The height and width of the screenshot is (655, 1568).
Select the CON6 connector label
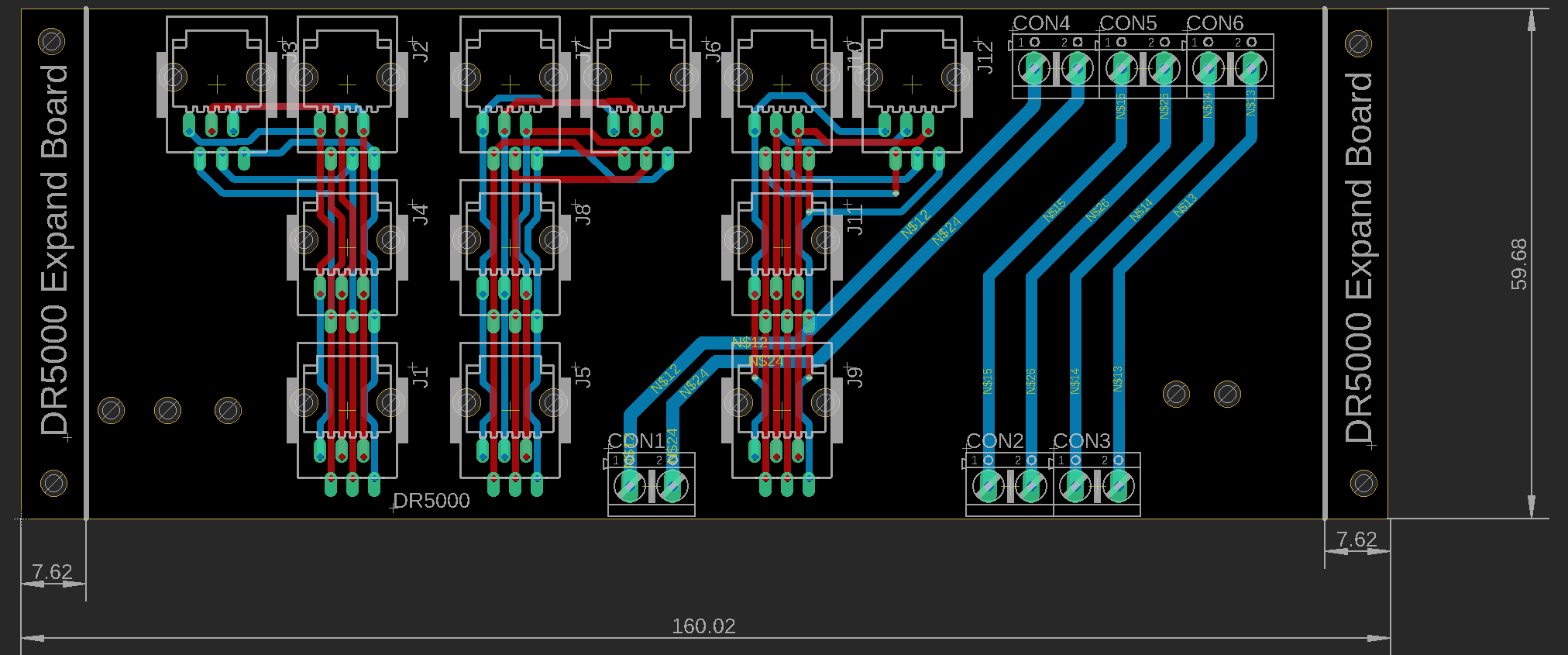coord(1215,24)
